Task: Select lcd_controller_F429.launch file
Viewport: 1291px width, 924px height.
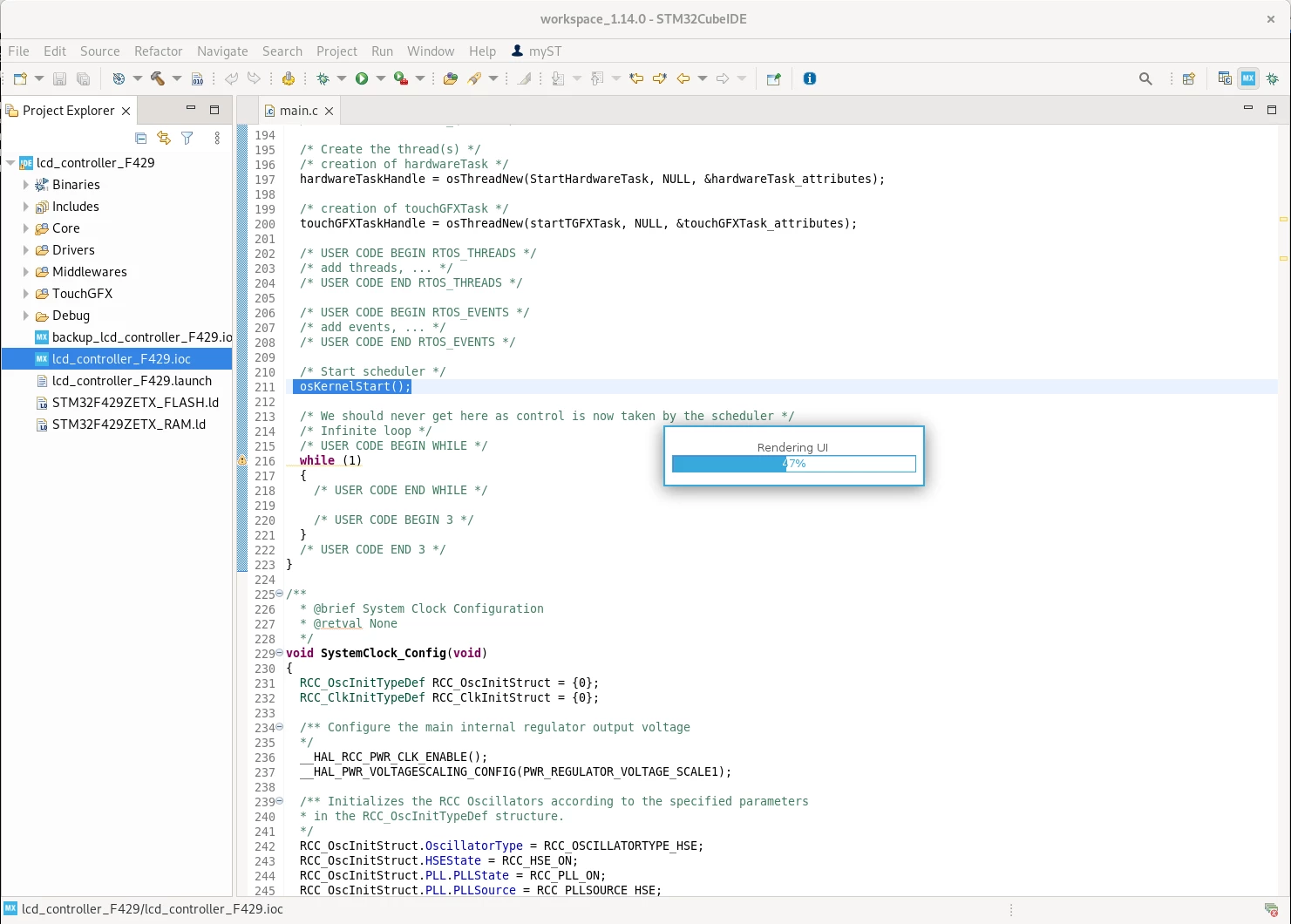Action: tap(132, 381)
